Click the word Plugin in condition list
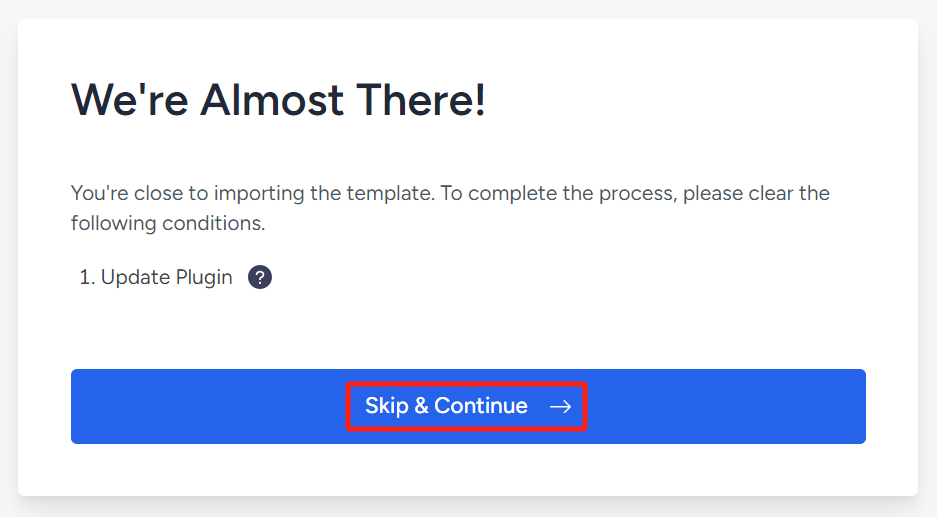 204,277
